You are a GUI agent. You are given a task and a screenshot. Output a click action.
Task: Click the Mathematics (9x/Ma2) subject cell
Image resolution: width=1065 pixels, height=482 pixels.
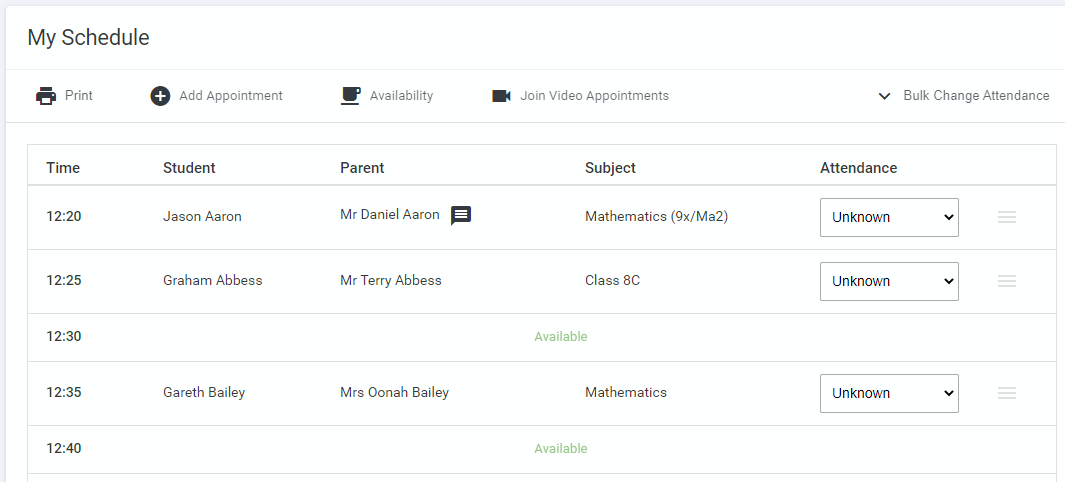[656, 216]
